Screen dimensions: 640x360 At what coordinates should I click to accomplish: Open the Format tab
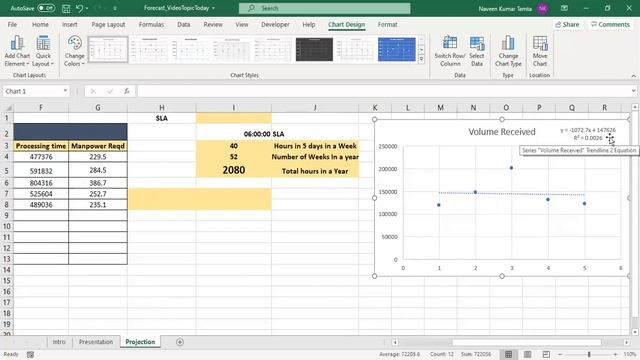[387, 24]
